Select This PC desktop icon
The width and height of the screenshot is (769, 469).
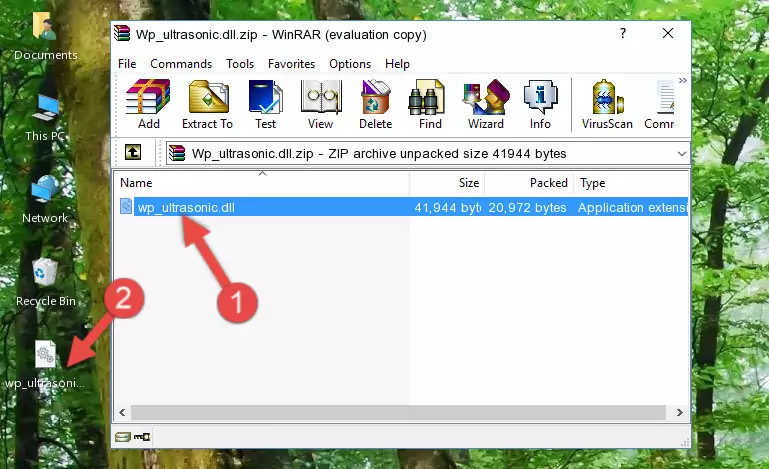click(x=45, y=118)
